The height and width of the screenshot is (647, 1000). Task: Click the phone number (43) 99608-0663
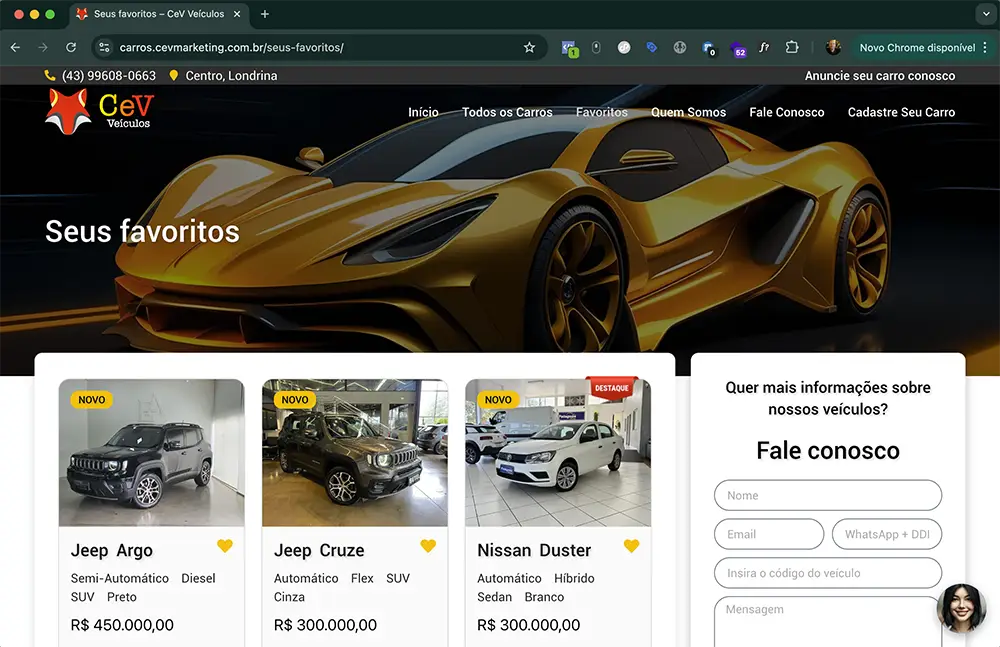click(x=109, y=76)
